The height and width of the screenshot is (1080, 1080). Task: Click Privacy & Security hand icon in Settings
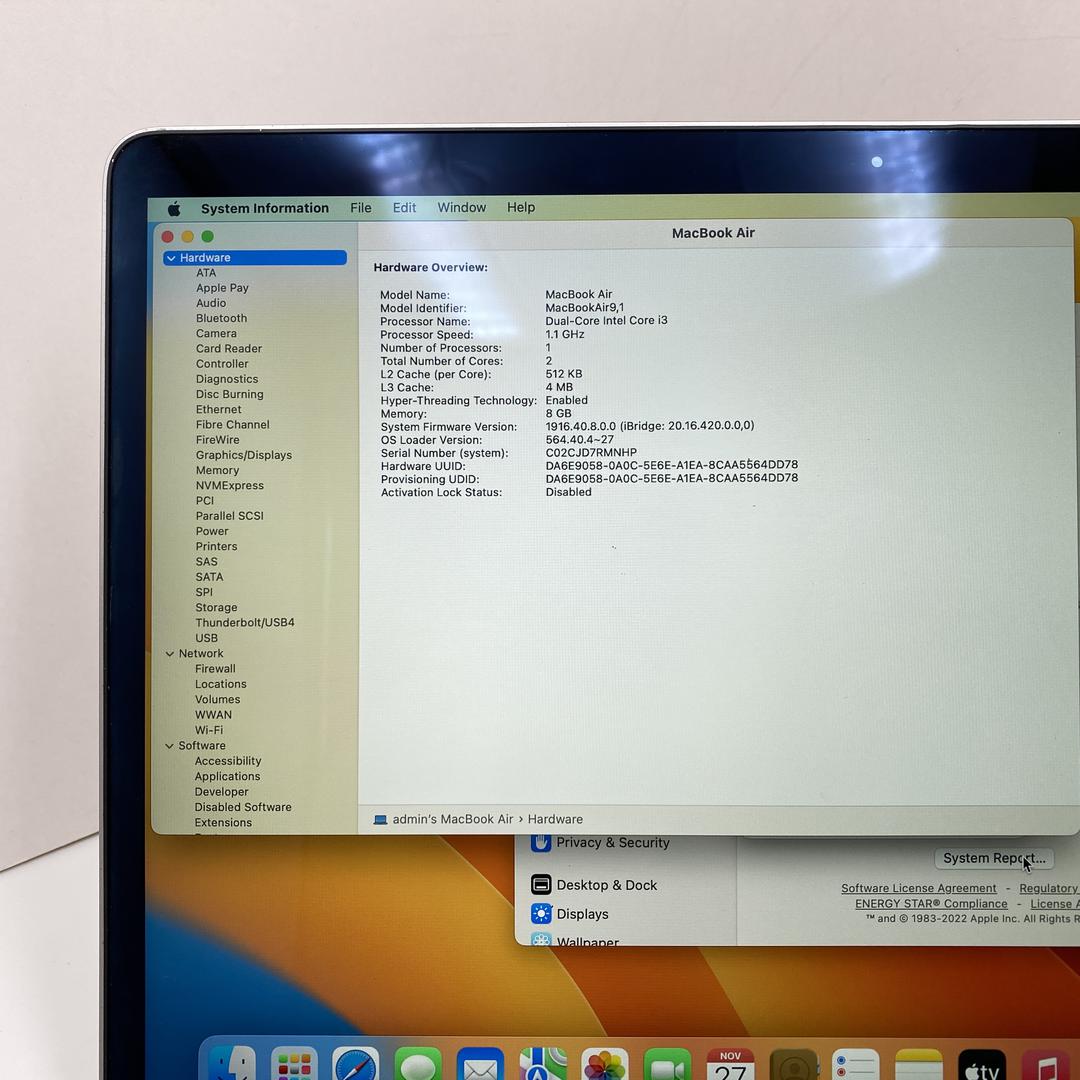541,842
